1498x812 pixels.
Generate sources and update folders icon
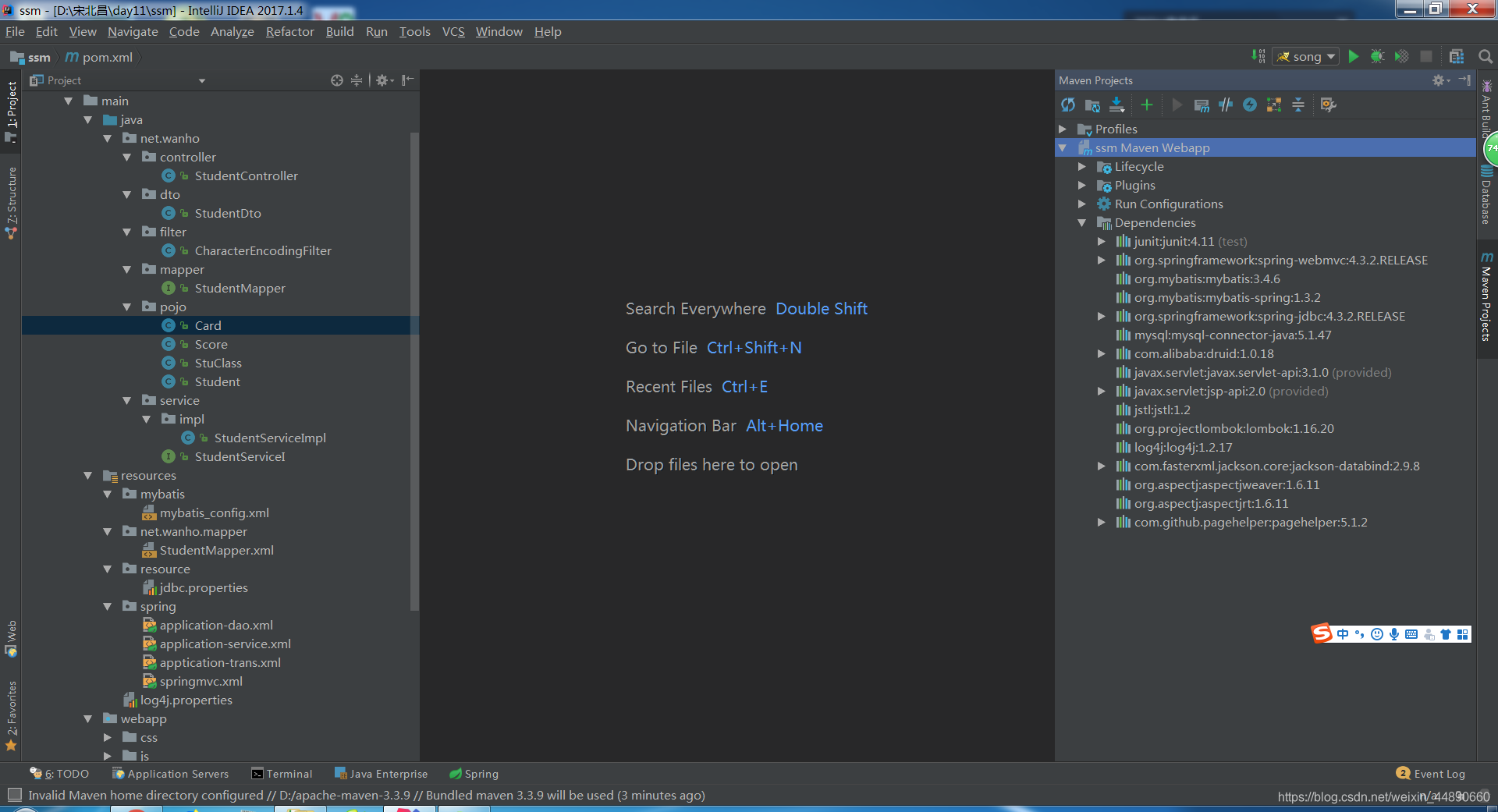[x=1093, y=105]
